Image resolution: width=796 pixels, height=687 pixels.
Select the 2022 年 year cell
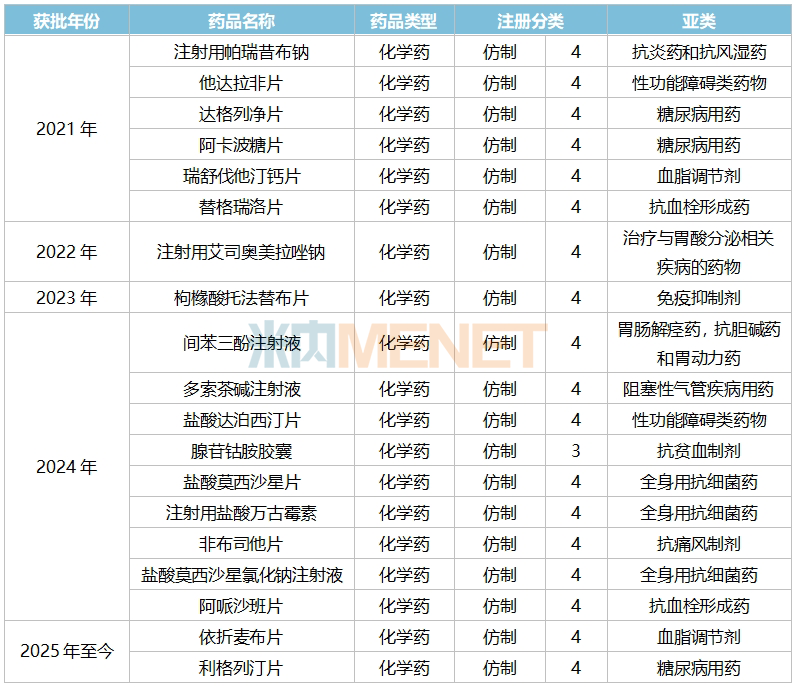[67, 251]
